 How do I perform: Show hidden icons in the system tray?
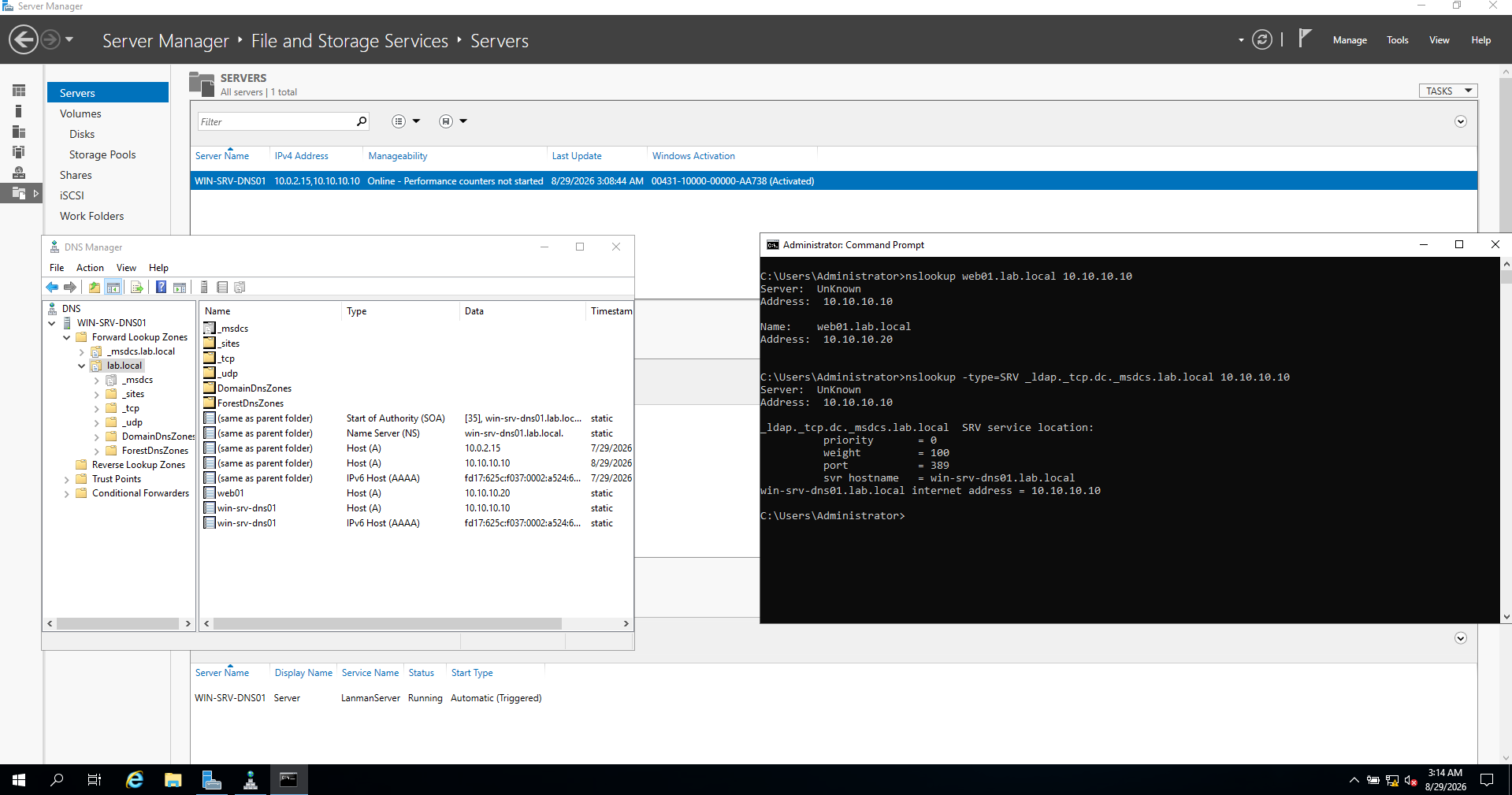tap(1354, 780)
